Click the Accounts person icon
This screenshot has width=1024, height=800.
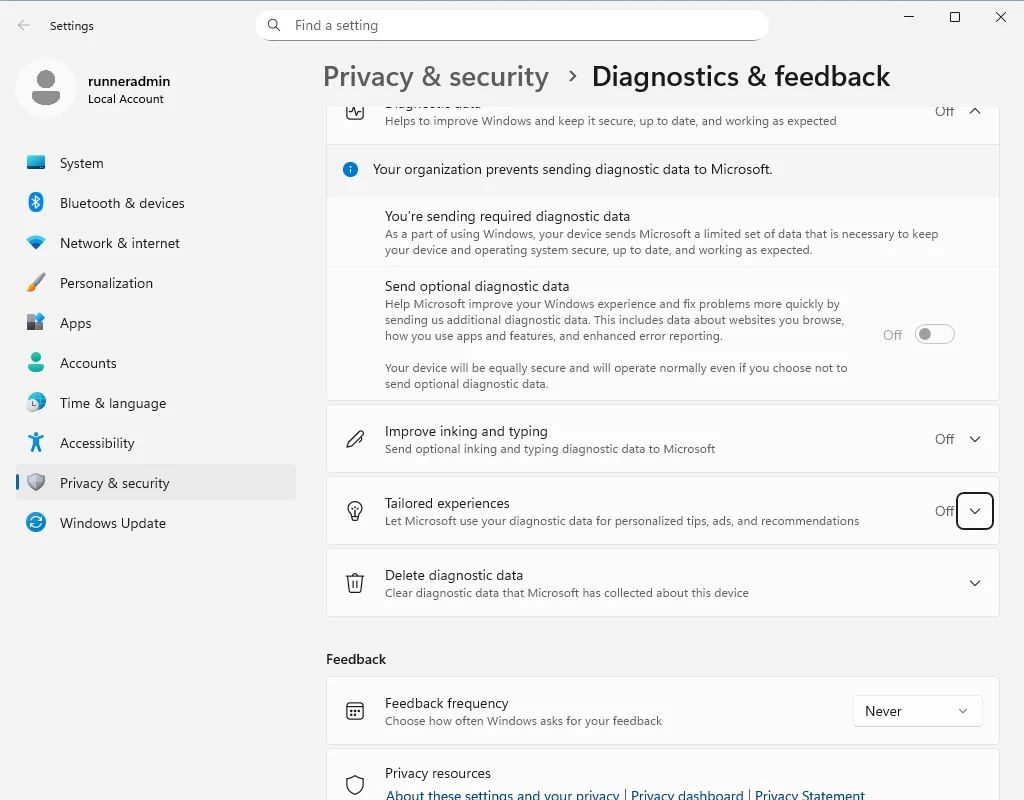36,362
